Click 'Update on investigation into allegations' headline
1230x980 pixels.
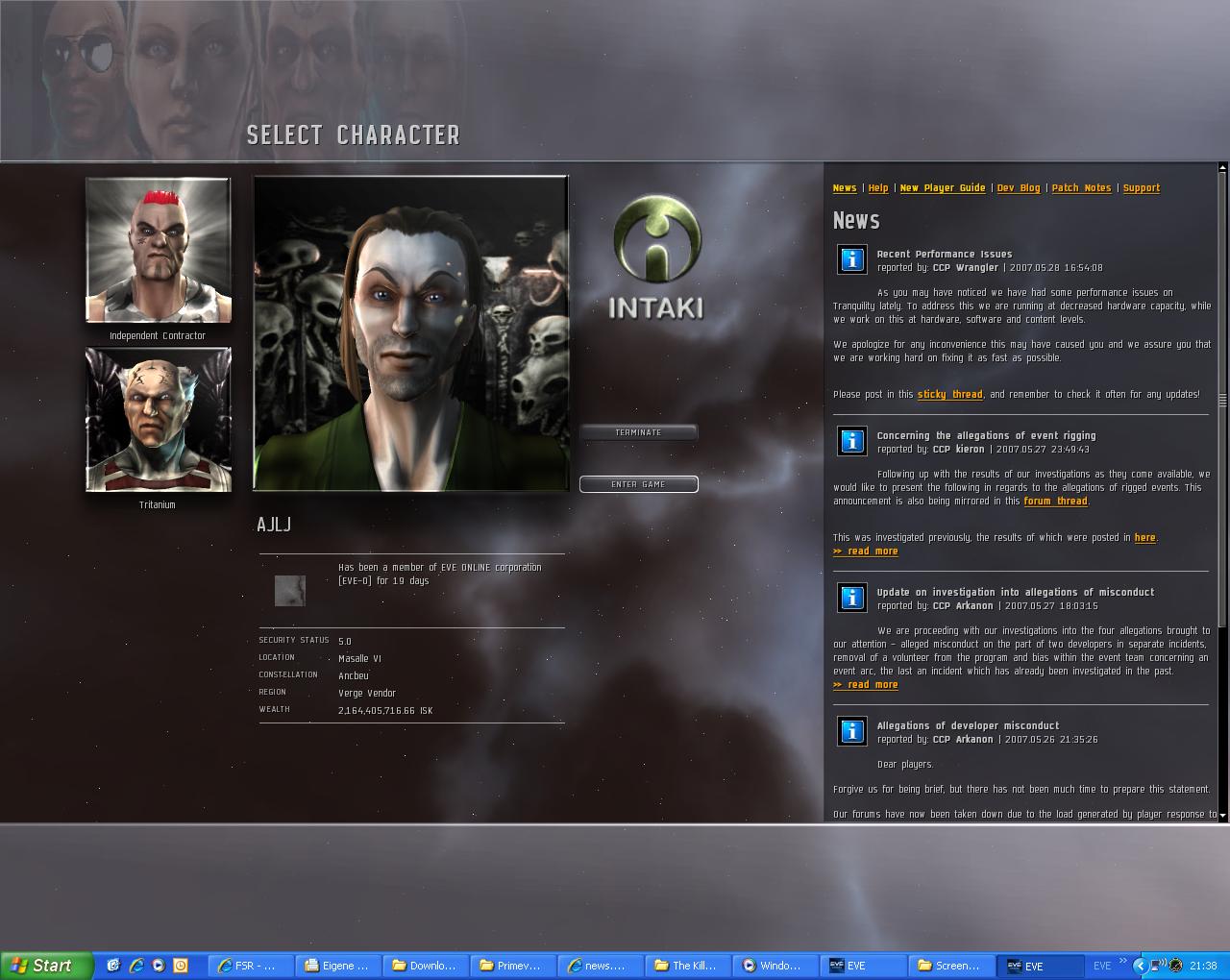pos(1016,593)
